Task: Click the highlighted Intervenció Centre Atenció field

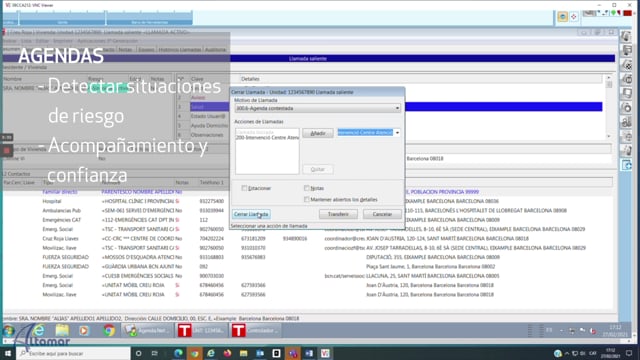Action: [x=365, y=133]
